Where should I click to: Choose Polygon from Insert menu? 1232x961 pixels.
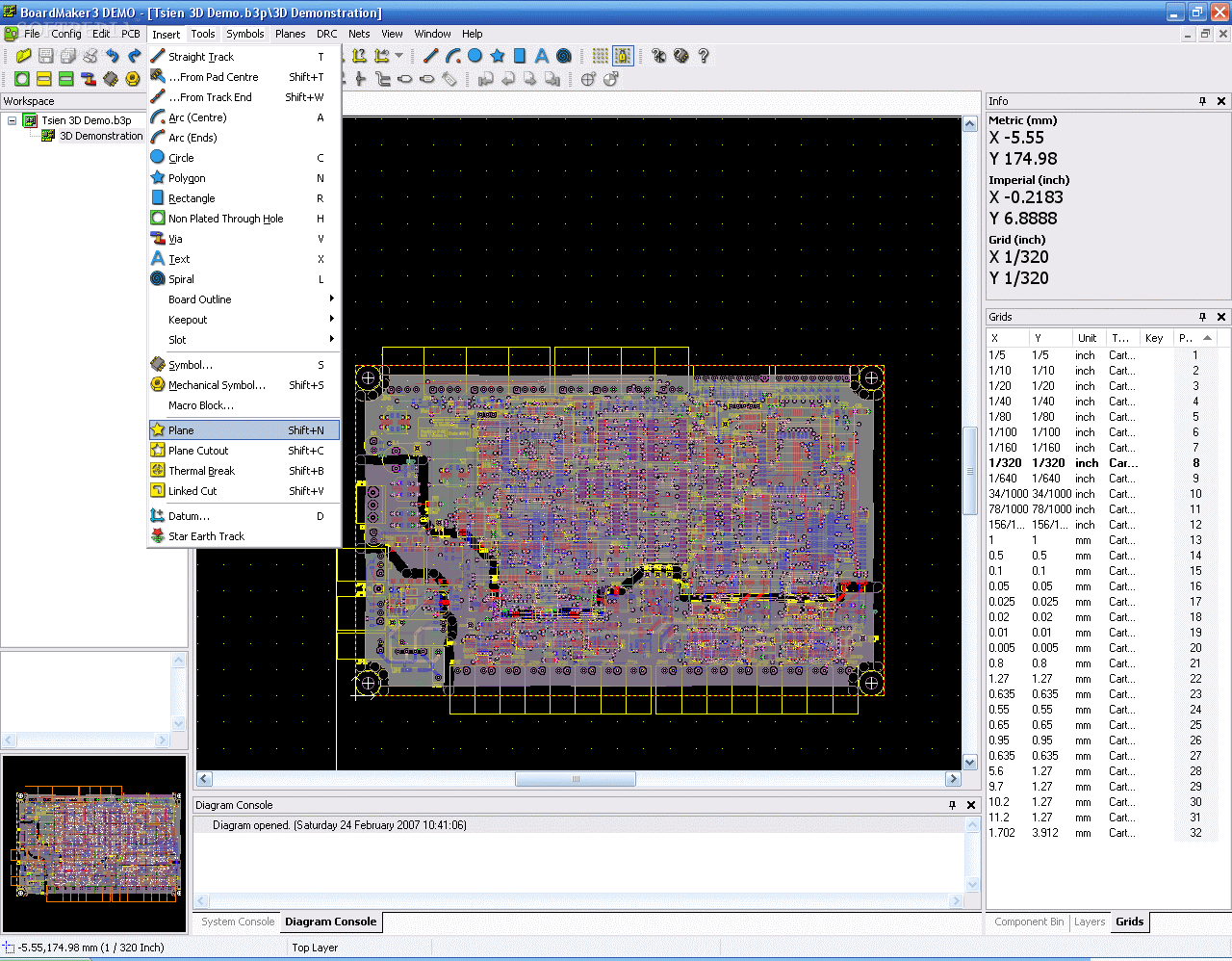[244, 178]
